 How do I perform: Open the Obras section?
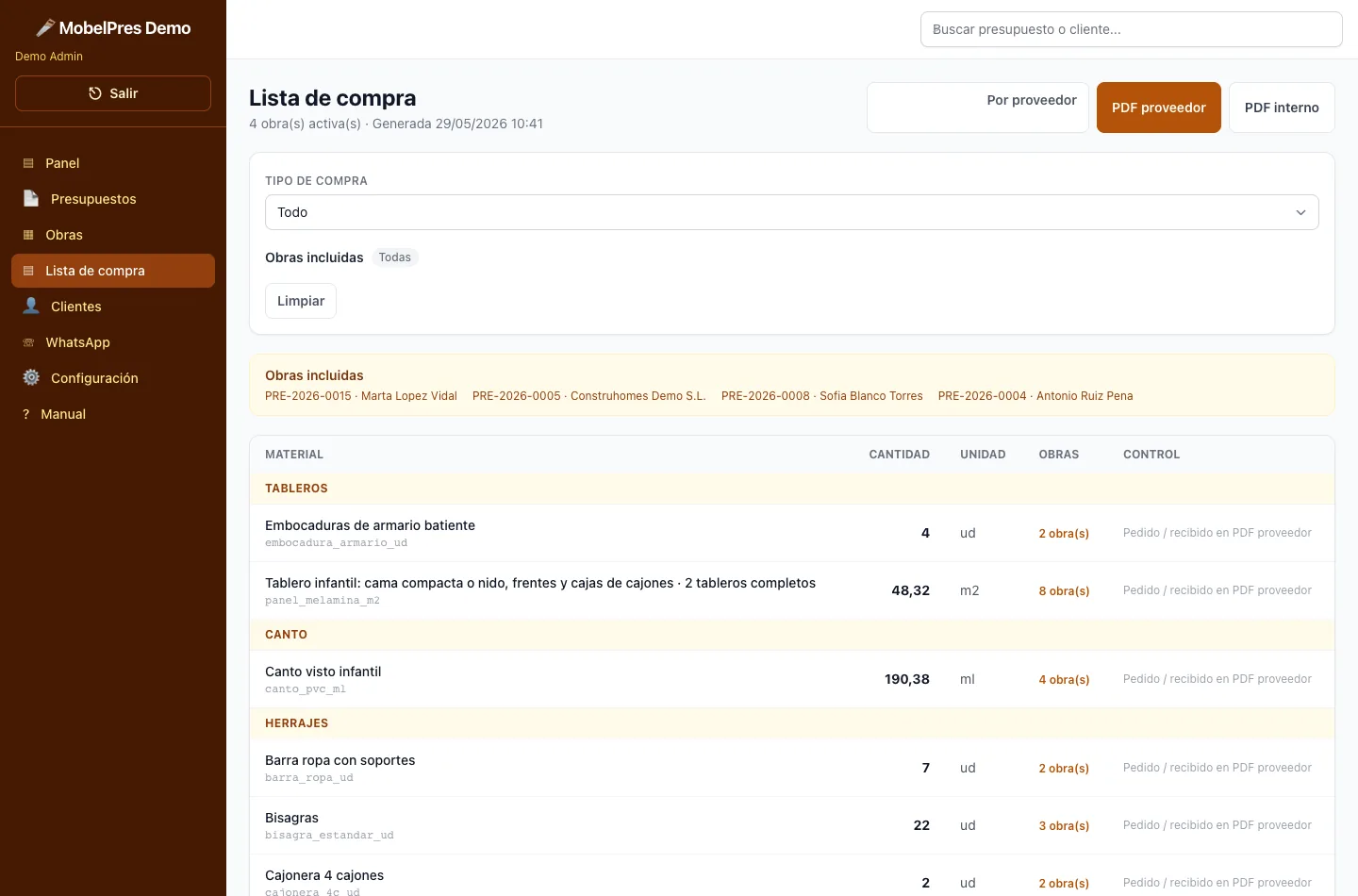(x=113, y=235)
